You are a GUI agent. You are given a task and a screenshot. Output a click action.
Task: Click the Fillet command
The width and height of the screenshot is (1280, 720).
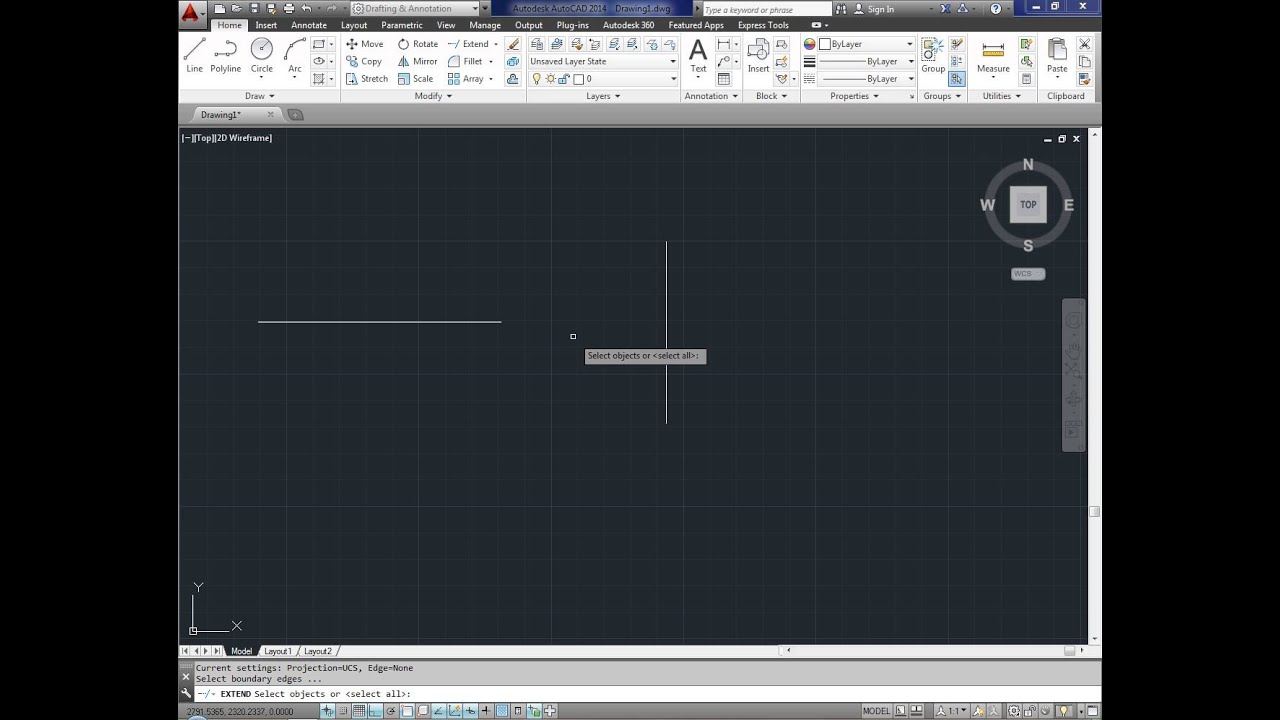(465, 61)
